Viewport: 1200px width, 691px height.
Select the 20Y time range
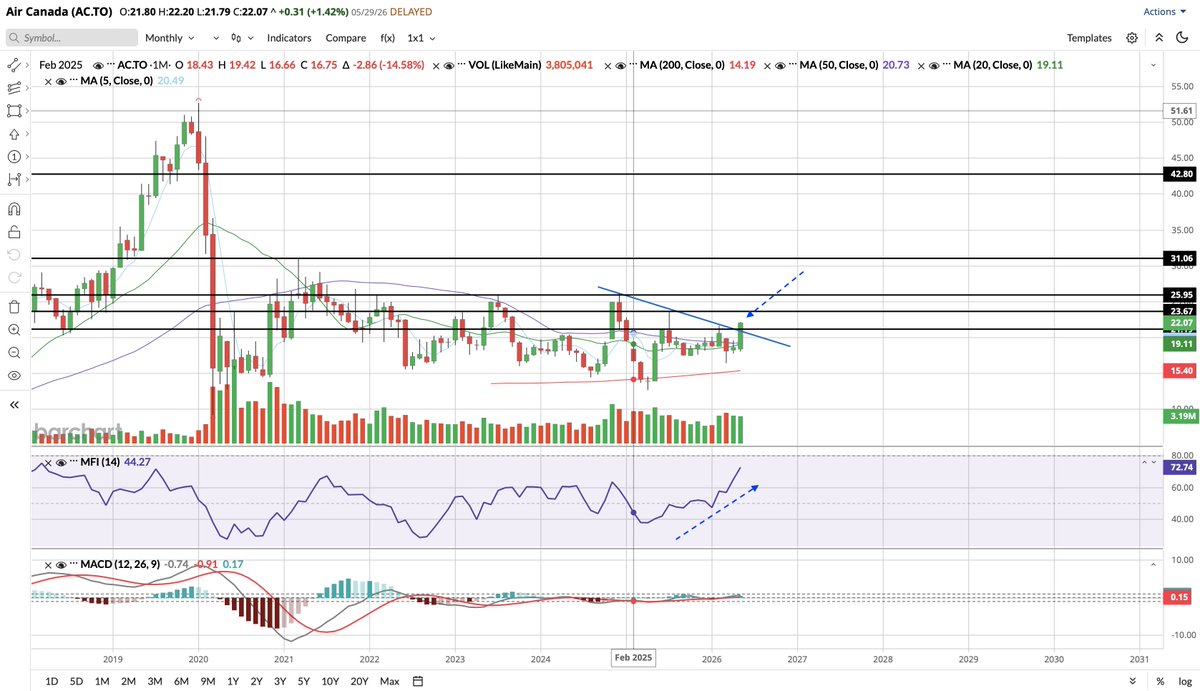pyautogui.click(x=359, y=681)
